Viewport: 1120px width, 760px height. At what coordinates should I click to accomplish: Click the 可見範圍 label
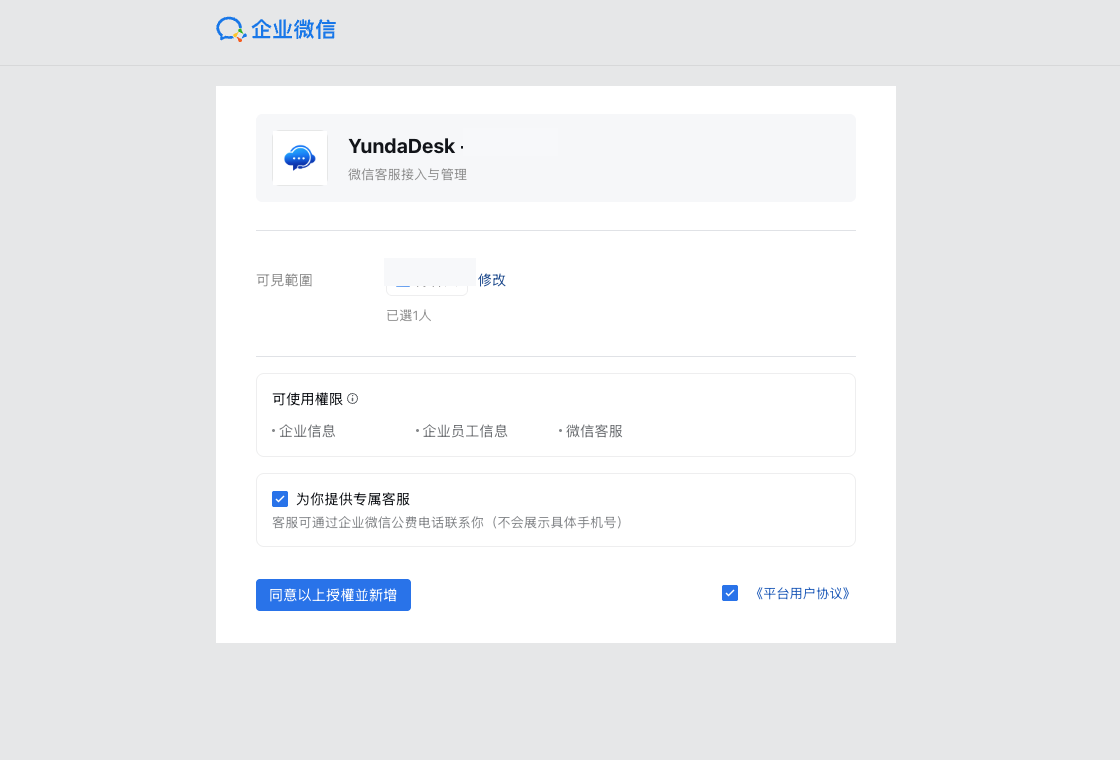[284, 280]
